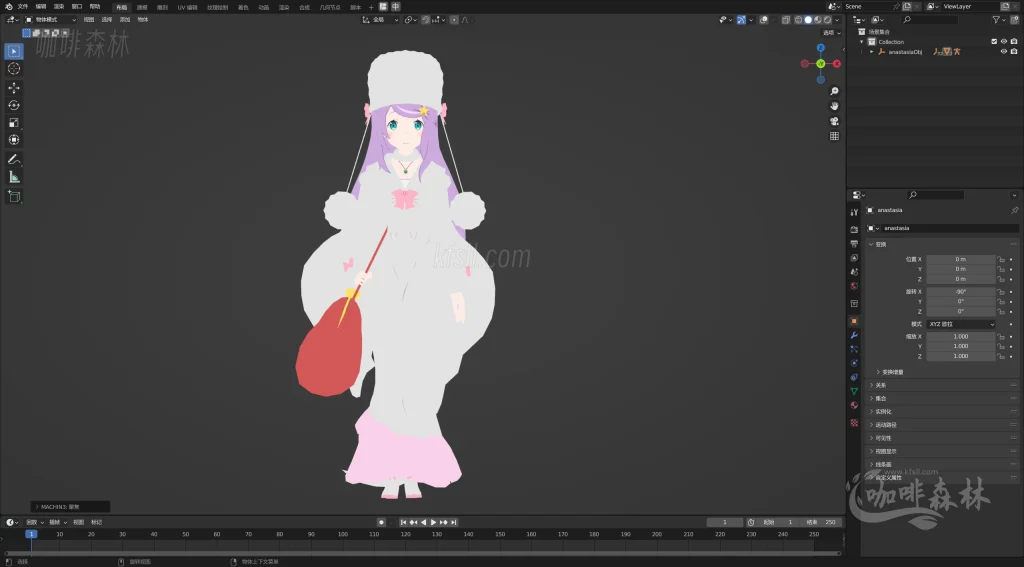This screenshot has height=567, width=1024.
Task: Toggle viewport gizmos display
Action: 741,20
